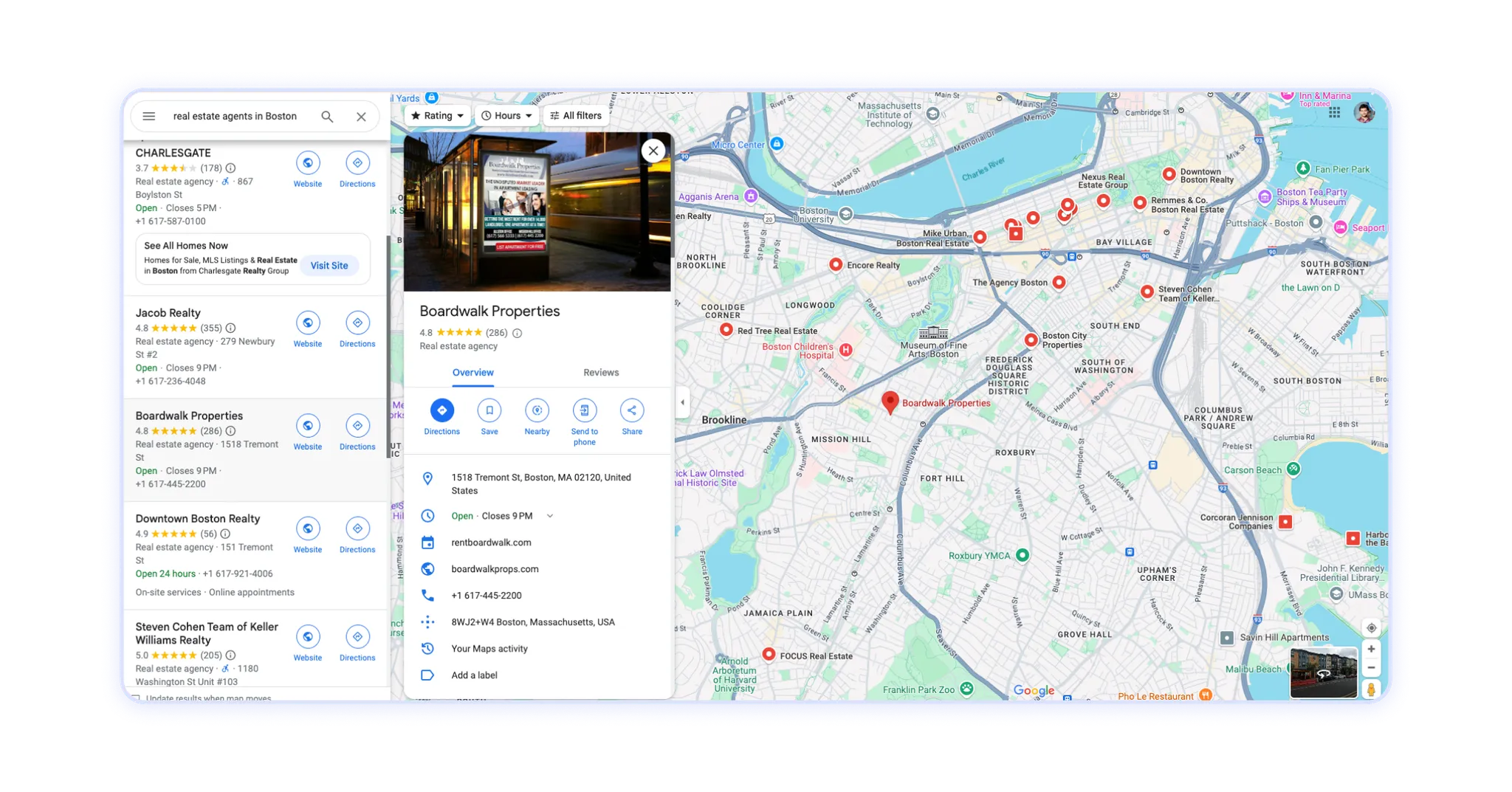This screenshot has width=1512, height=792.
Task: Zoom in the map with plus button
Action: (x=1371, y=650)
